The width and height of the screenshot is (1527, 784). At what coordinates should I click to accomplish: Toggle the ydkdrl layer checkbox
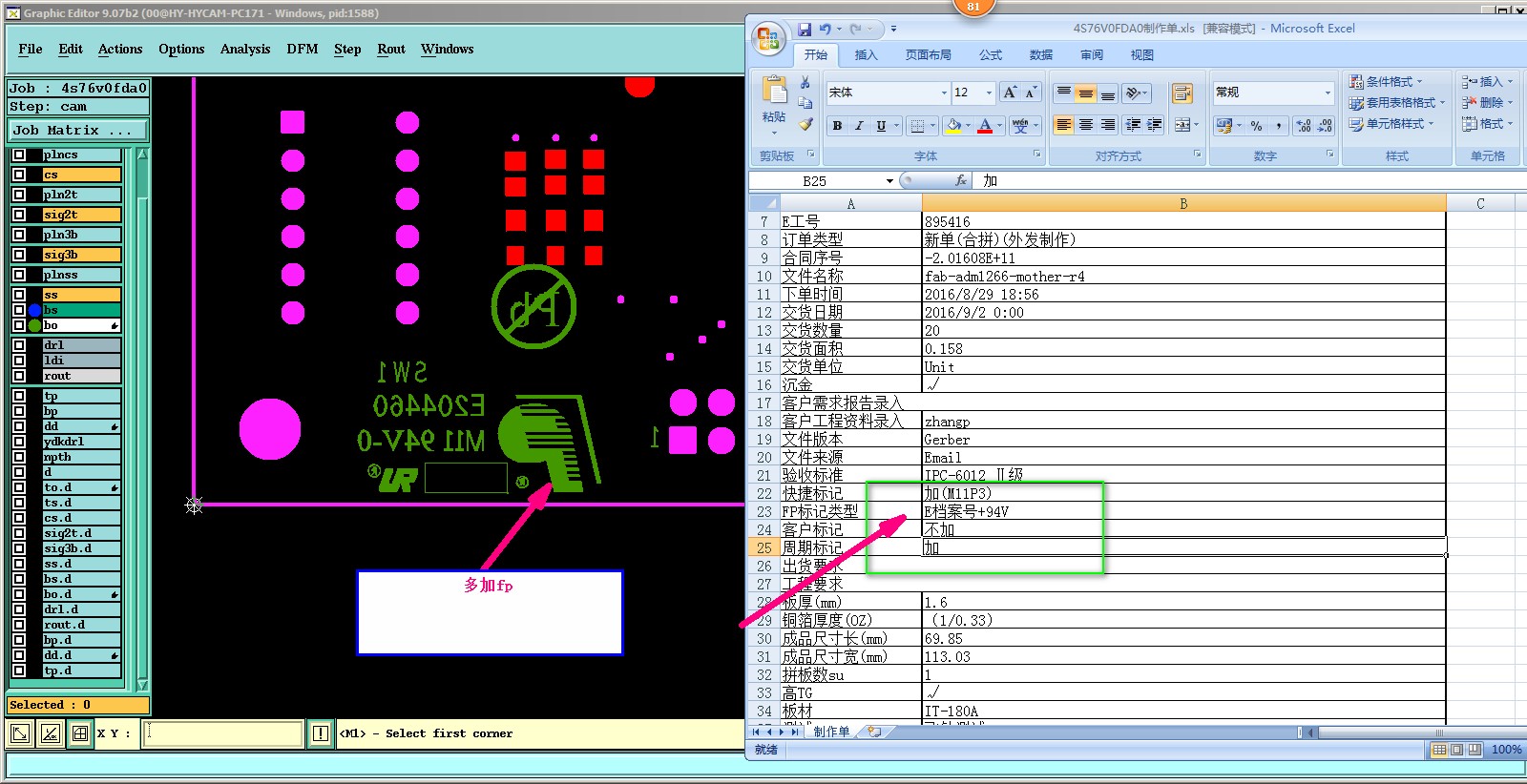click(19, 442)
